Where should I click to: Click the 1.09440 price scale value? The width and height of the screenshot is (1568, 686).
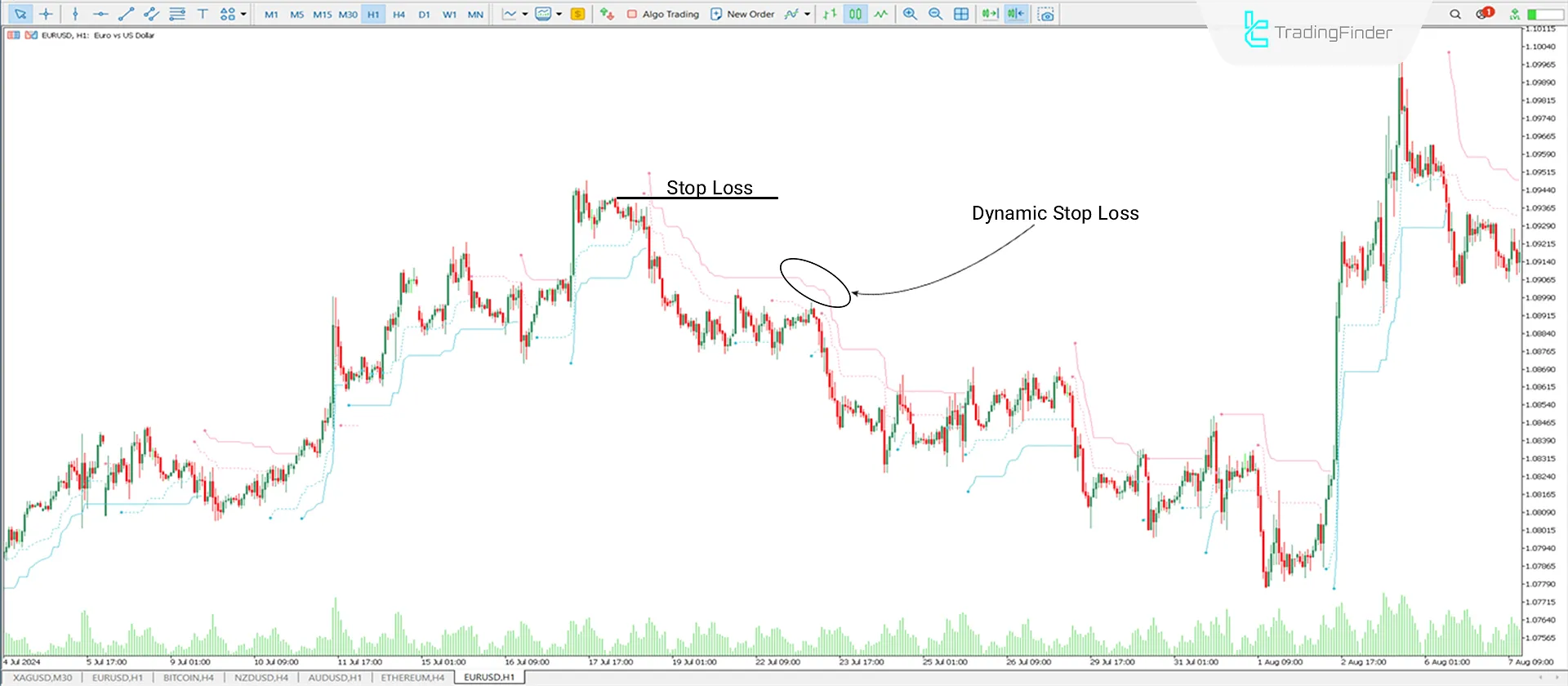[x=1539, y=190]
